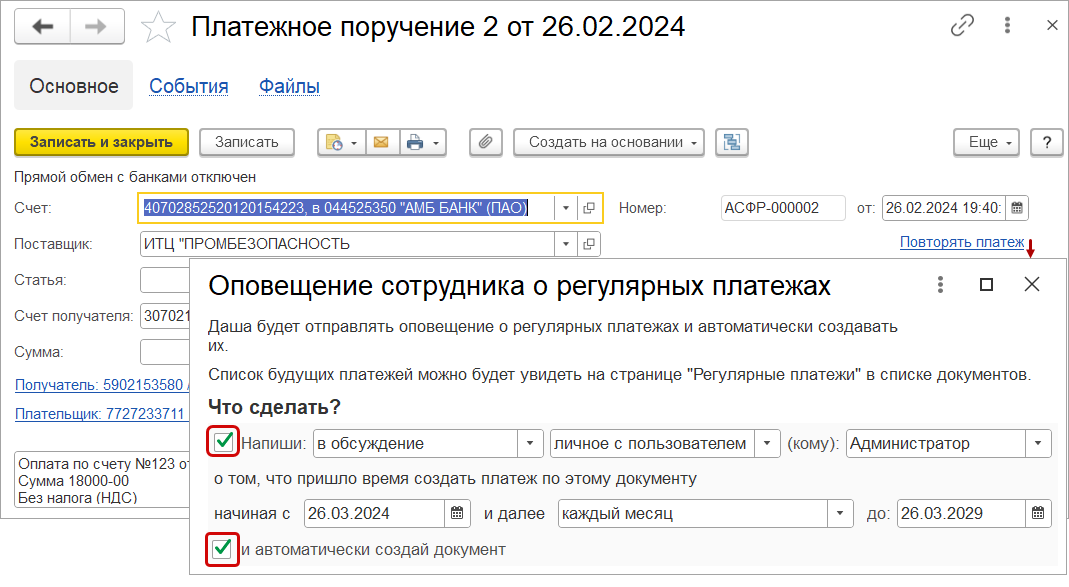The image size is (1069, 587).
Task: Expand the в обсуждение dropdown
Action: tap(530, 444)
